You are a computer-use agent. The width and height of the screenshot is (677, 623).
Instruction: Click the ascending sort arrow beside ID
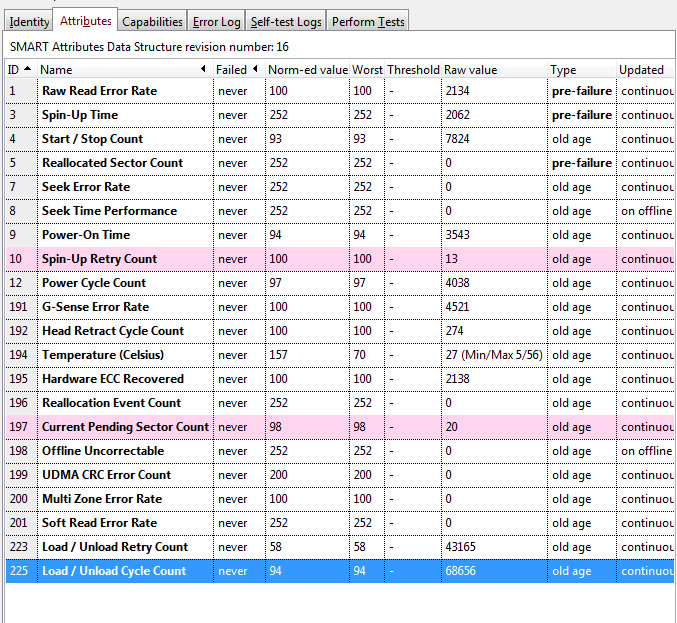[x=28, y=68]
